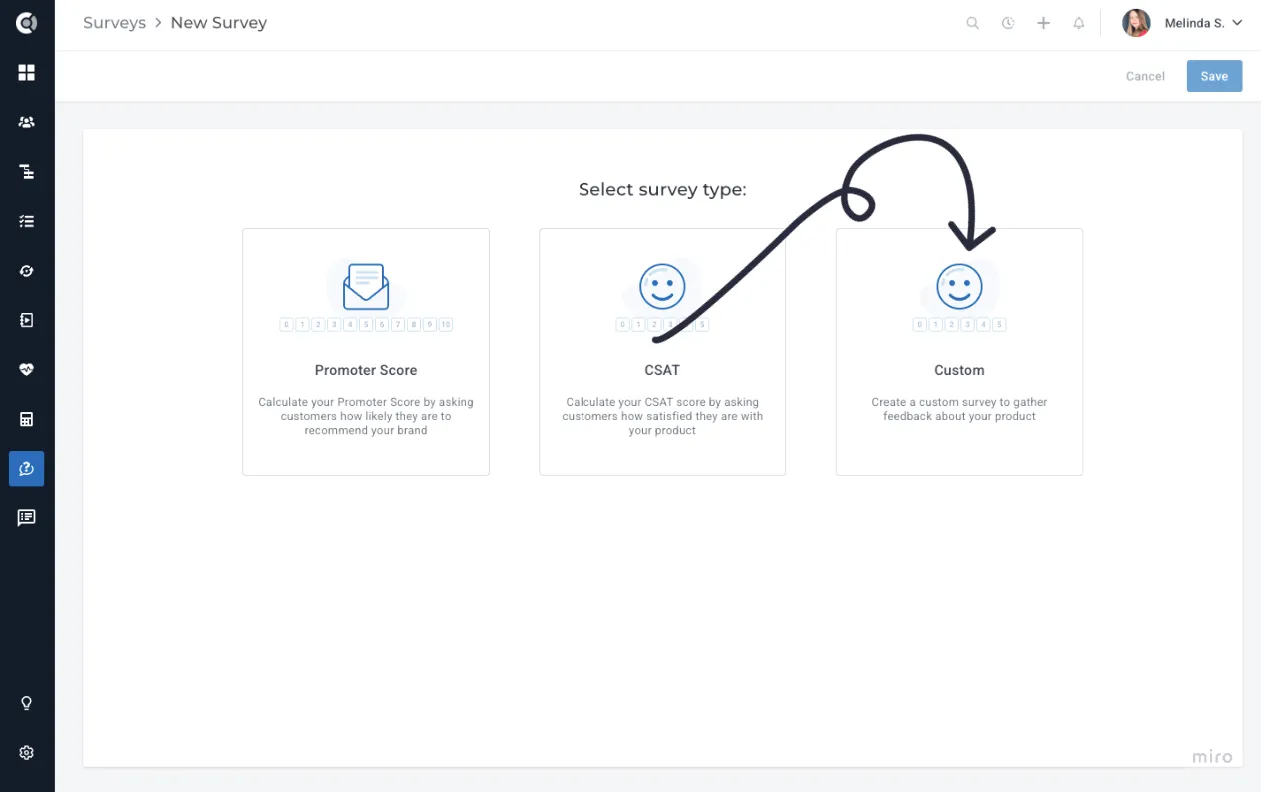Open the heart health sidebar icon
Screen dimensions: 1261x792
click(27, 369)
